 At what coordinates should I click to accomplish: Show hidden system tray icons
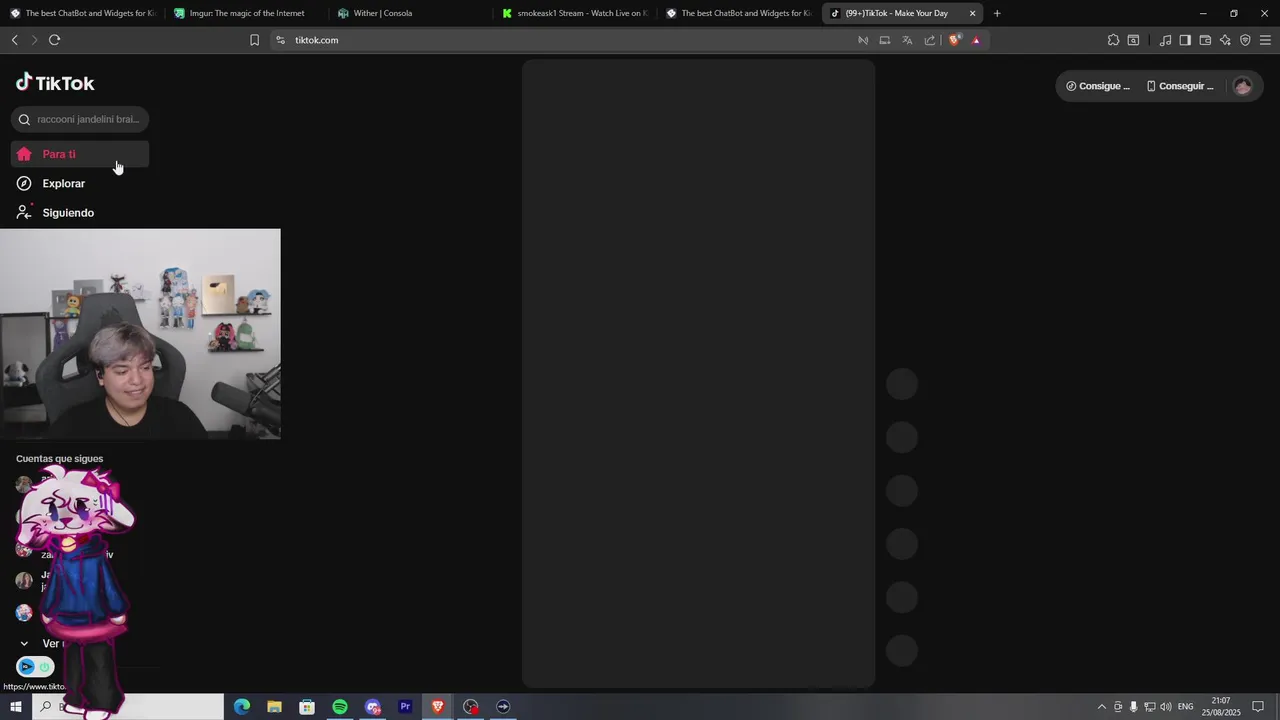point(1102,707)
